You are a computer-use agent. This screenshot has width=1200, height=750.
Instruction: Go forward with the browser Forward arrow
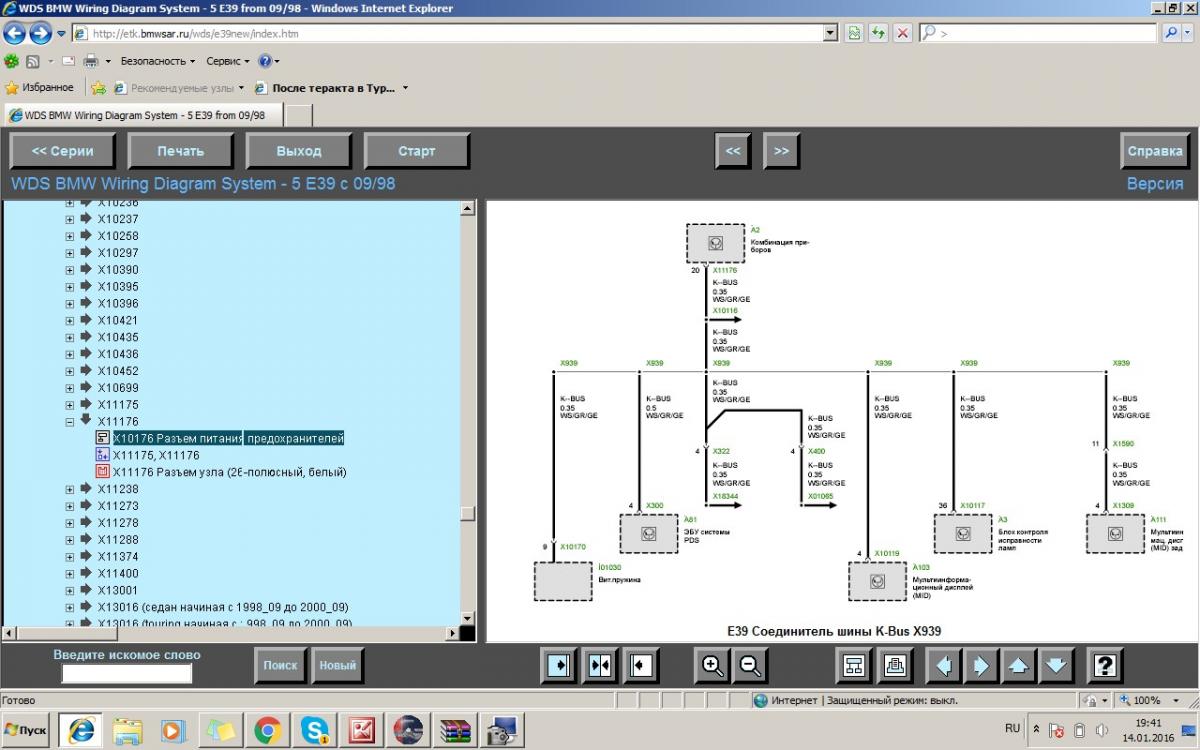[x=41, y=33]
